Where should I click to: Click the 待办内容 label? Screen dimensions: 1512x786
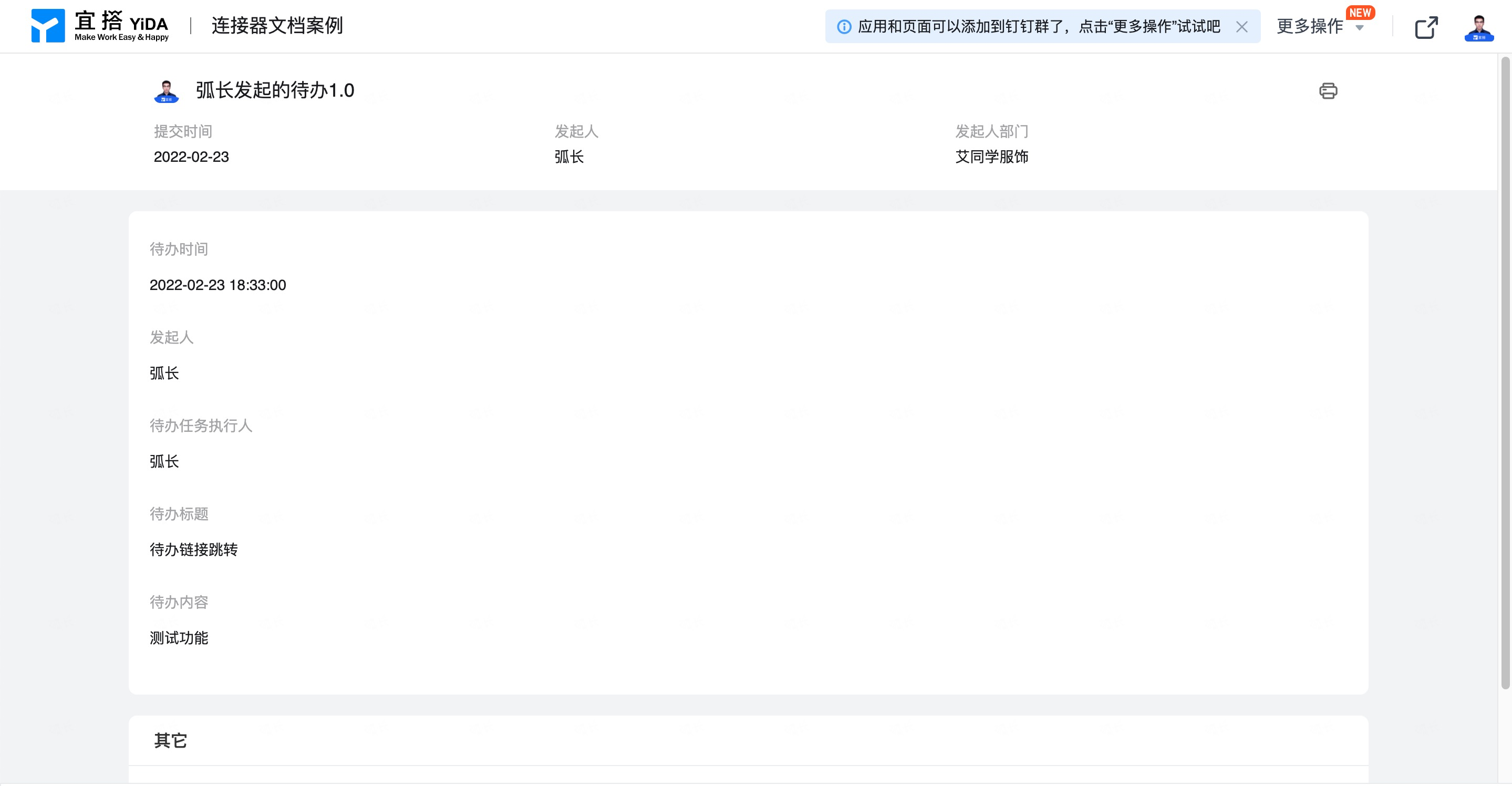pos(179,602)
